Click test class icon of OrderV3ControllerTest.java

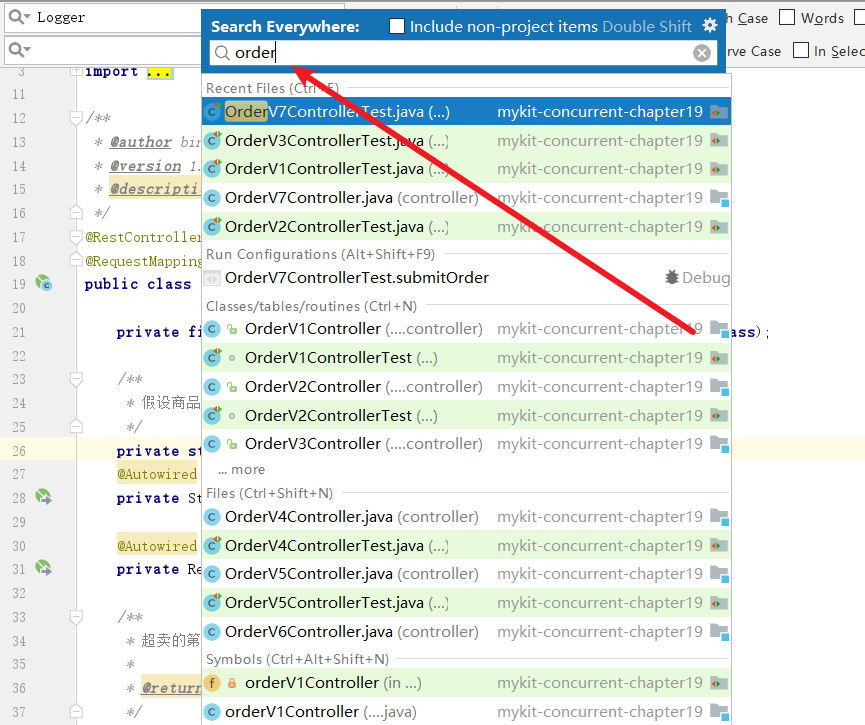212,140
